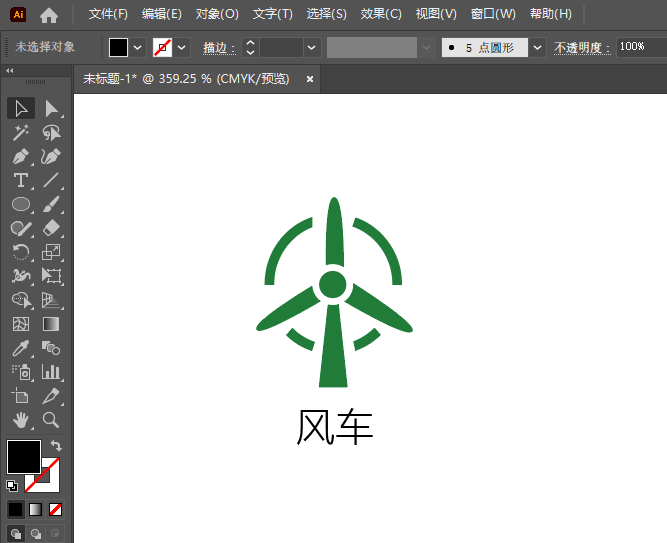
Task: Open the 文字(T) menu
Action: 273,14
